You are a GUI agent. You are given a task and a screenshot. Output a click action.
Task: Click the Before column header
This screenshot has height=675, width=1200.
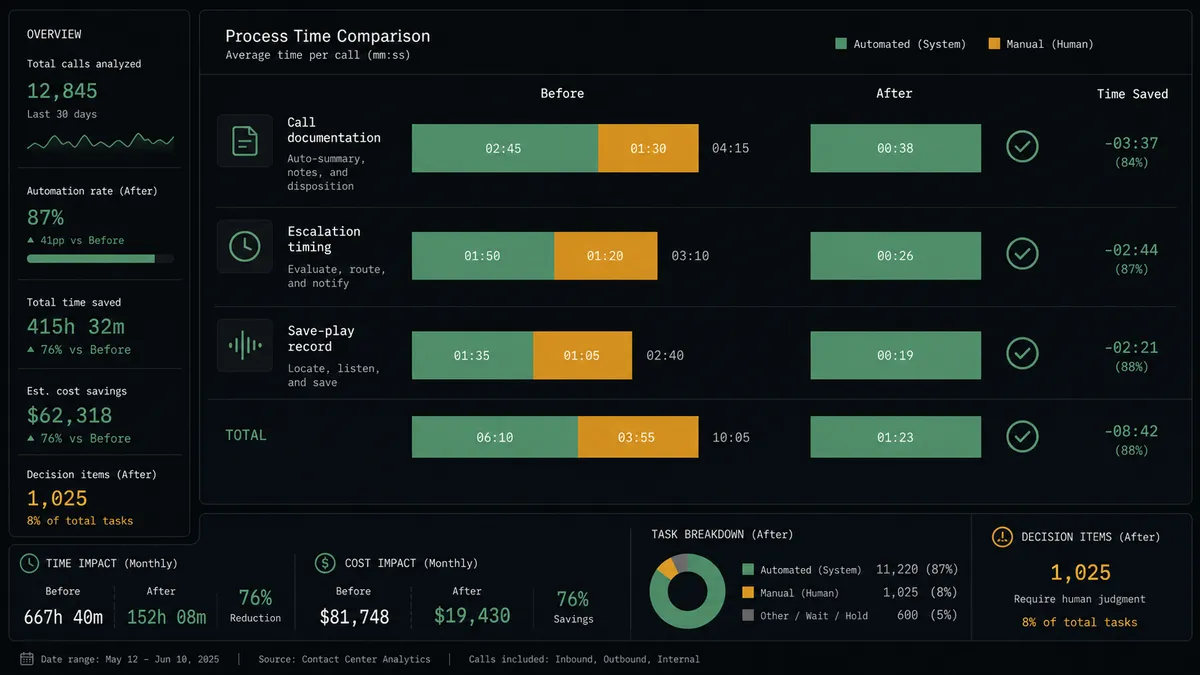(x=562, y=93)
